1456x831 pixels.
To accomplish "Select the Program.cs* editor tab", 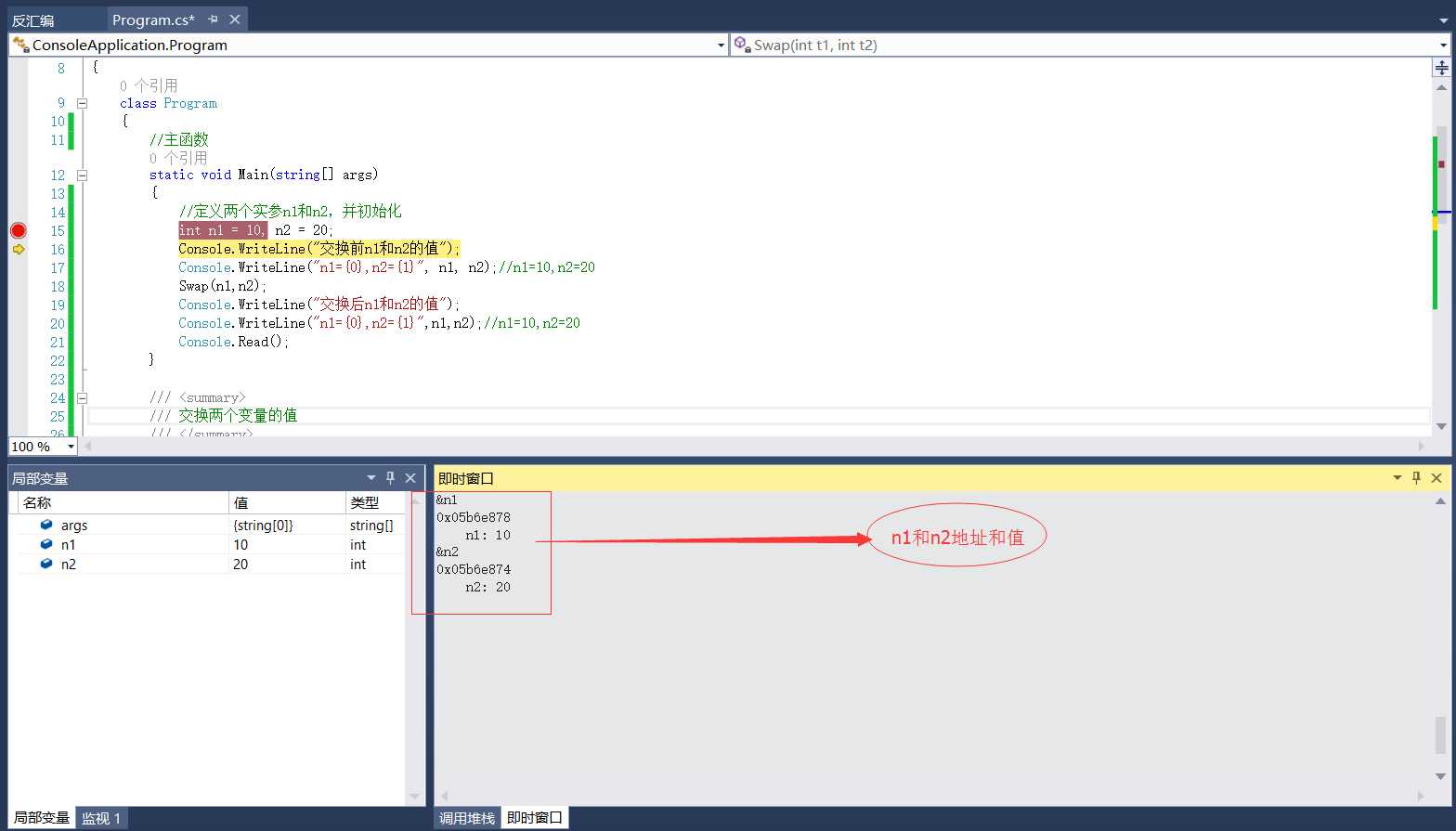I will click(x=153, y=19).
